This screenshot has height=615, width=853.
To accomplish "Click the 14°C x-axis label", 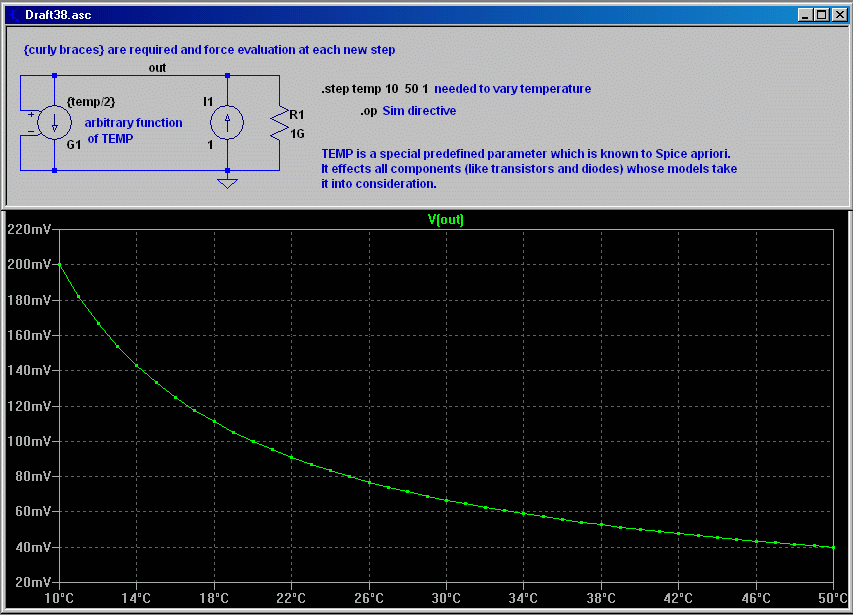I will pos(136,599).
